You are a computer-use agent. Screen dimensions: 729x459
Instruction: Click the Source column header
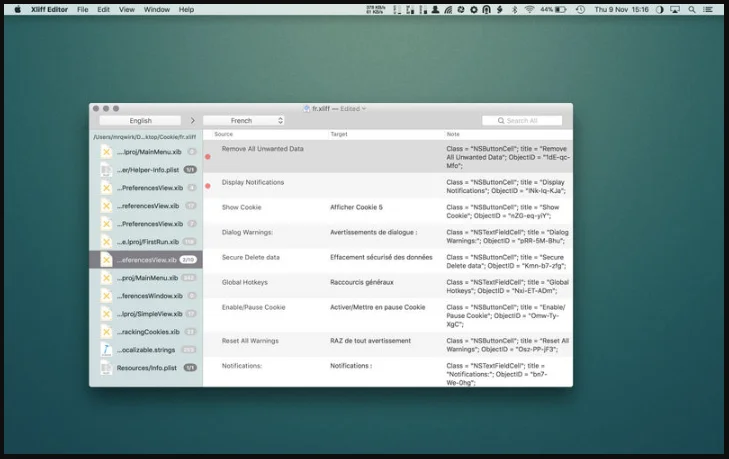coord(224,134)
